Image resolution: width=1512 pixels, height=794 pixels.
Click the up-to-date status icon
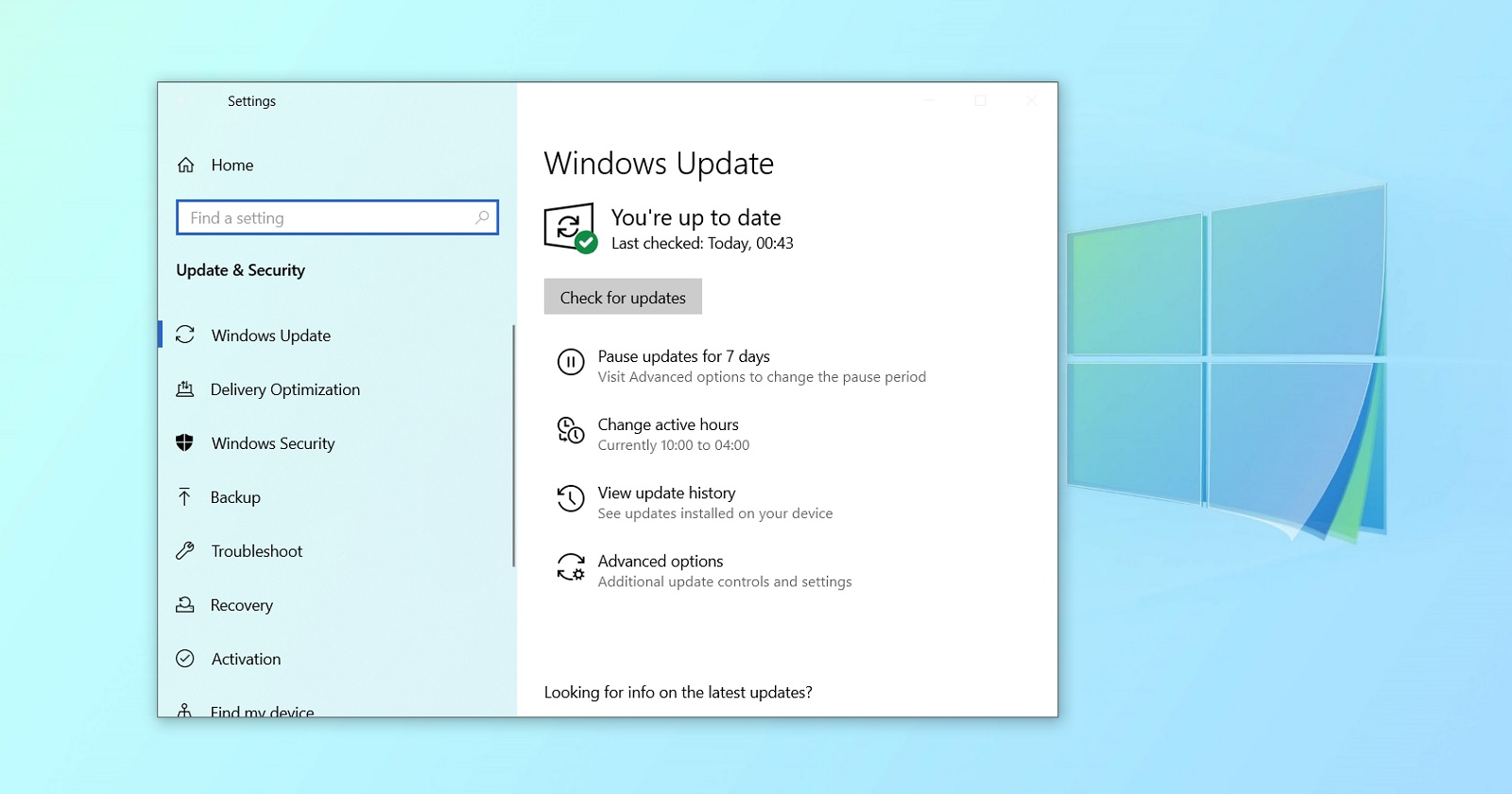point(571,228)
